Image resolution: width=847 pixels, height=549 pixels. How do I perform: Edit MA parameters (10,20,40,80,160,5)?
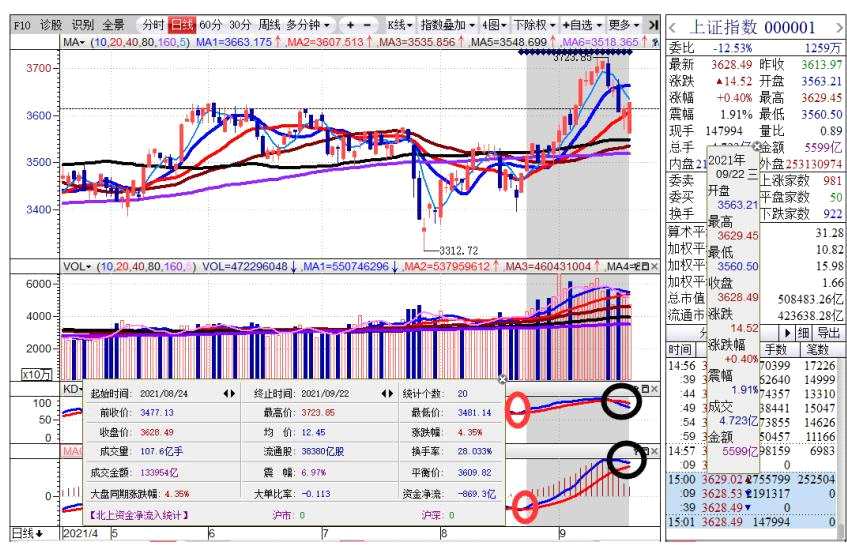(x=140, y=42)
